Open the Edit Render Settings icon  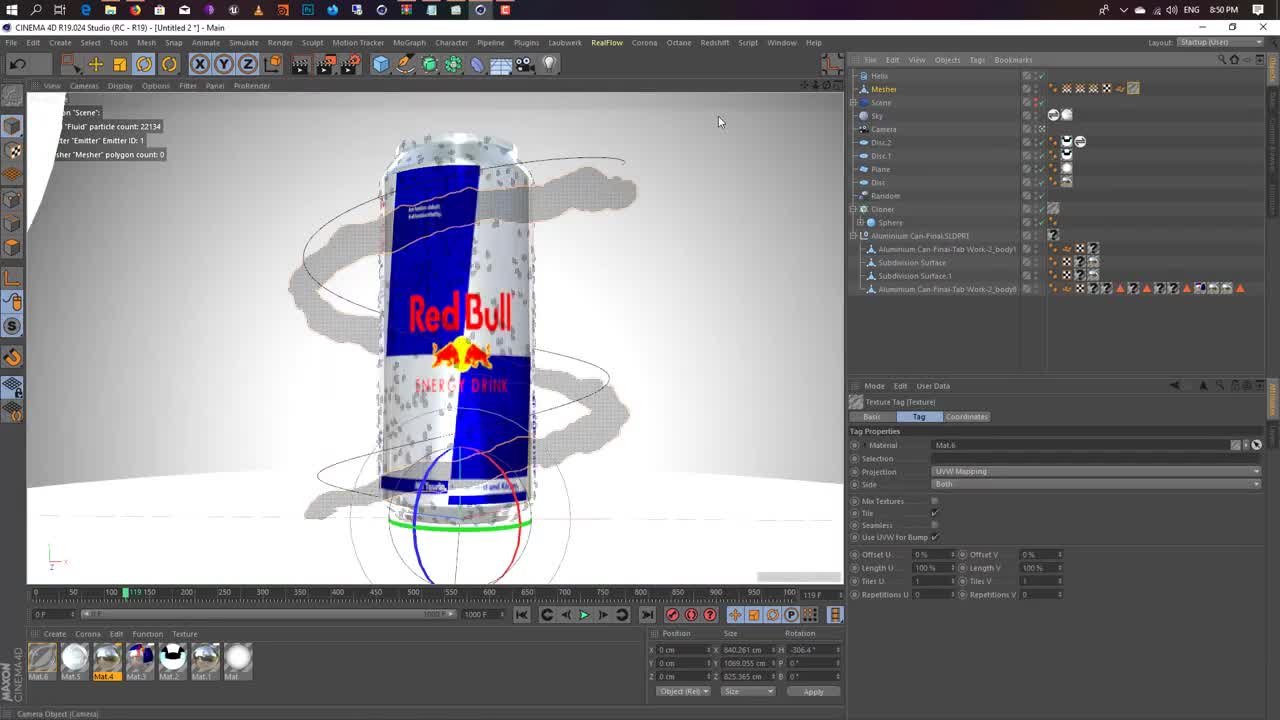point(350,64)
